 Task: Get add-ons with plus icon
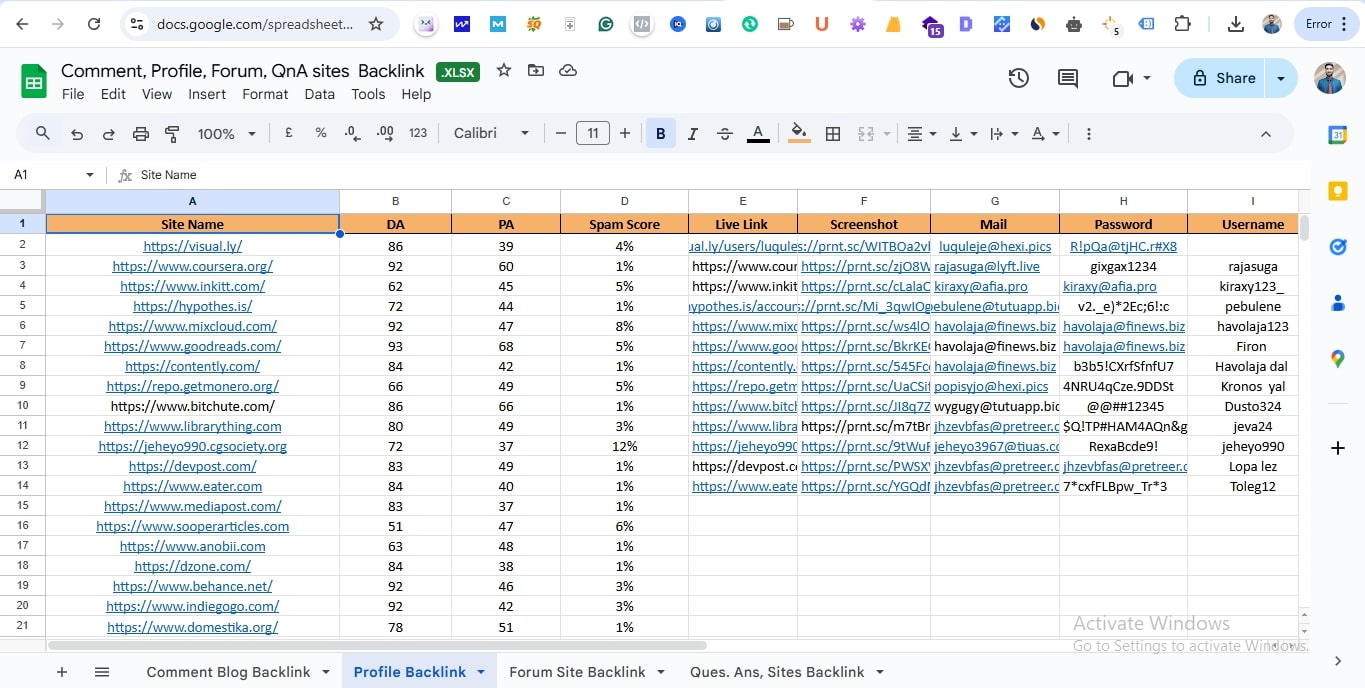pos(1338,448)
